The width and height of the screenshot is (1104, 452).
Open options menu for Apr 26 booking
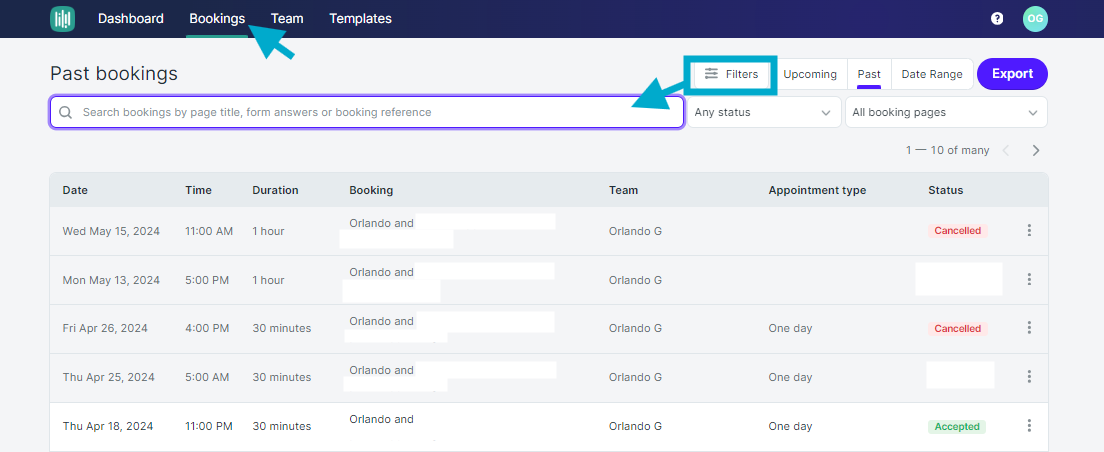coord(1029,328)
